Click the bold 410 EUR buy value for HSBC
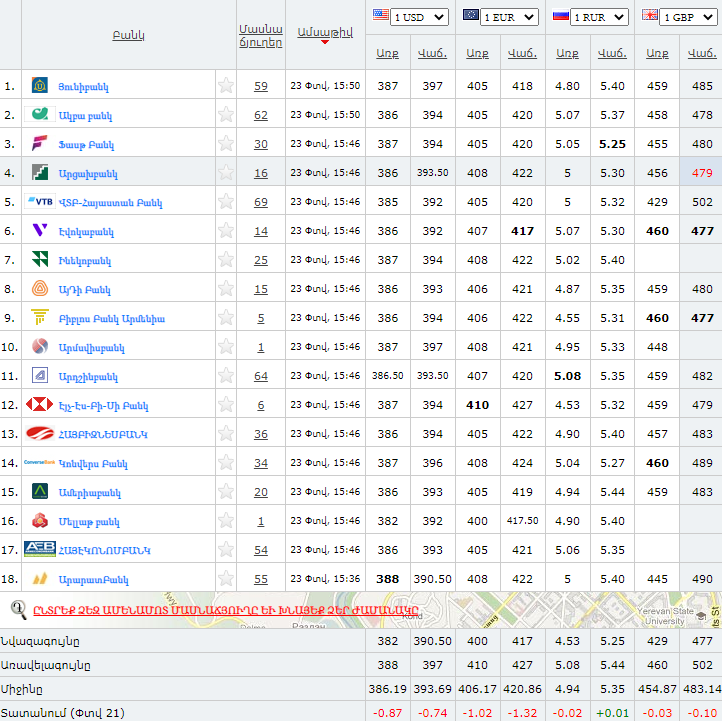This screenshot has width=722, height=721. [x=477, y=405]
